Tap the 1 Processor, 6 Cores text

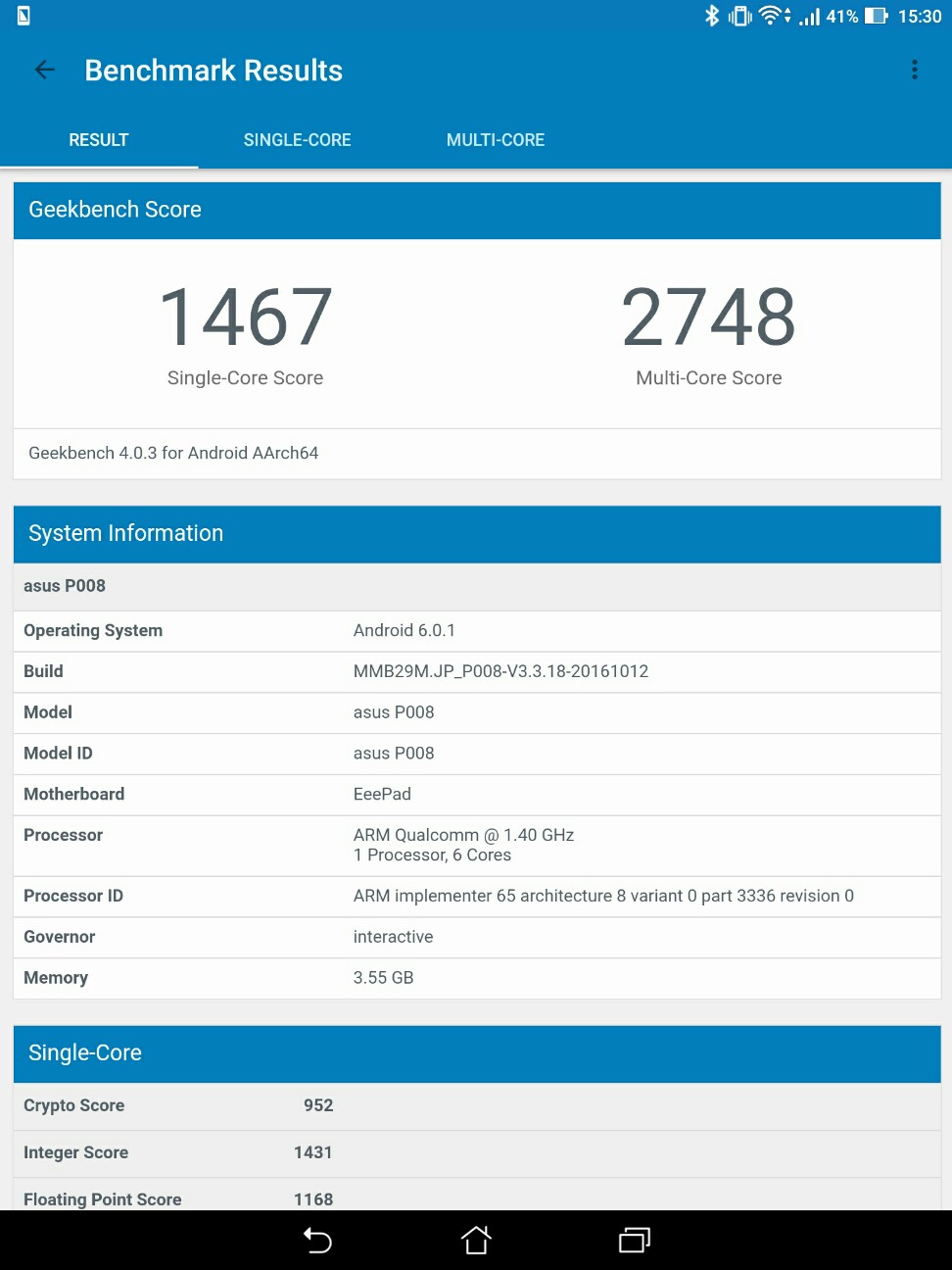click(432, 855)
